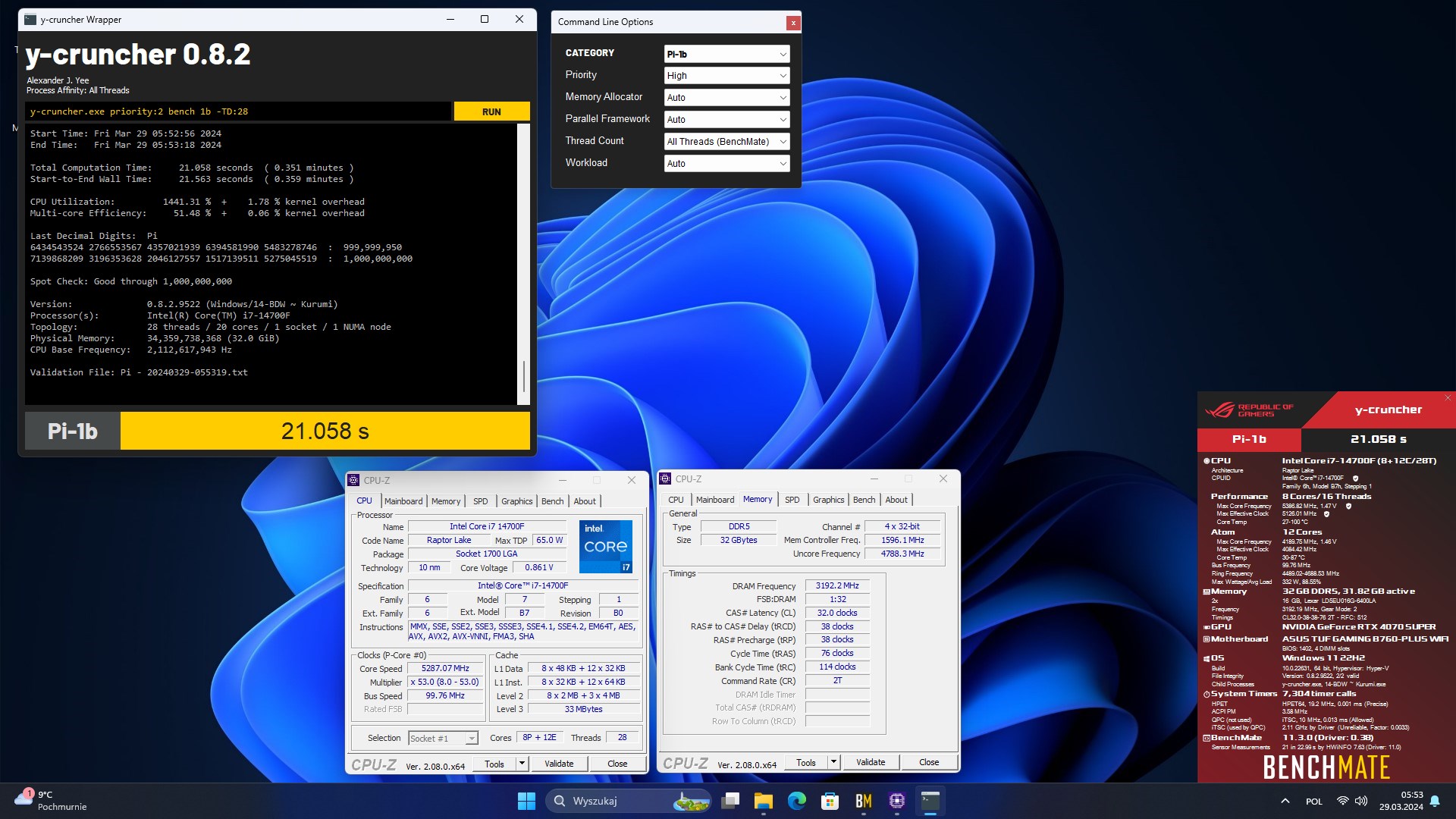The width and height of the screenshot is (1456, 819).
Task: Click the OS section icon in BenchMate panel
Action: tap(1207, 658)
